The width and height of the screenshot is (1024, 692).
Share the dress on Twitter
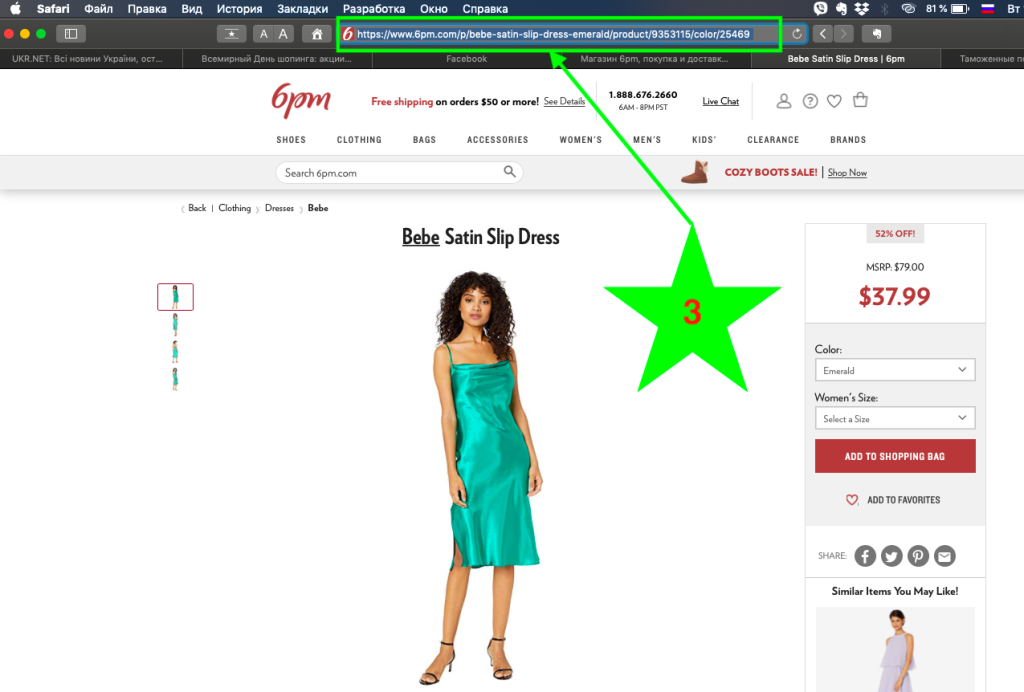point(891,556)
